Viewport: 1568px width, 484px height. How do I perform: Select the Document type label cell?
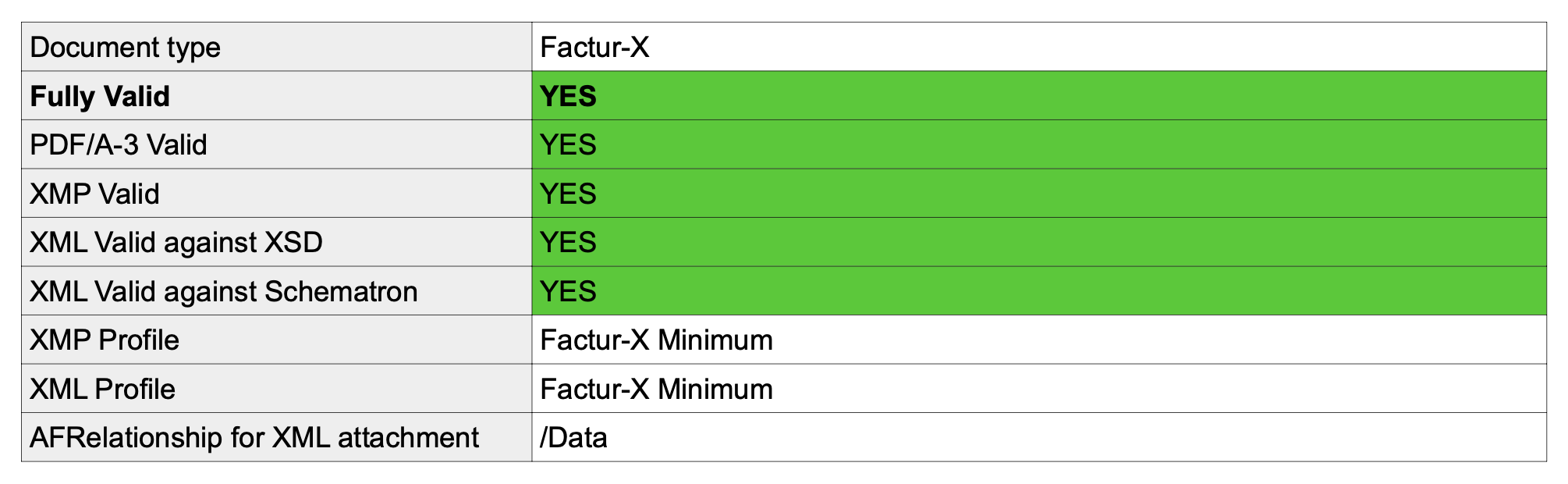276,47
